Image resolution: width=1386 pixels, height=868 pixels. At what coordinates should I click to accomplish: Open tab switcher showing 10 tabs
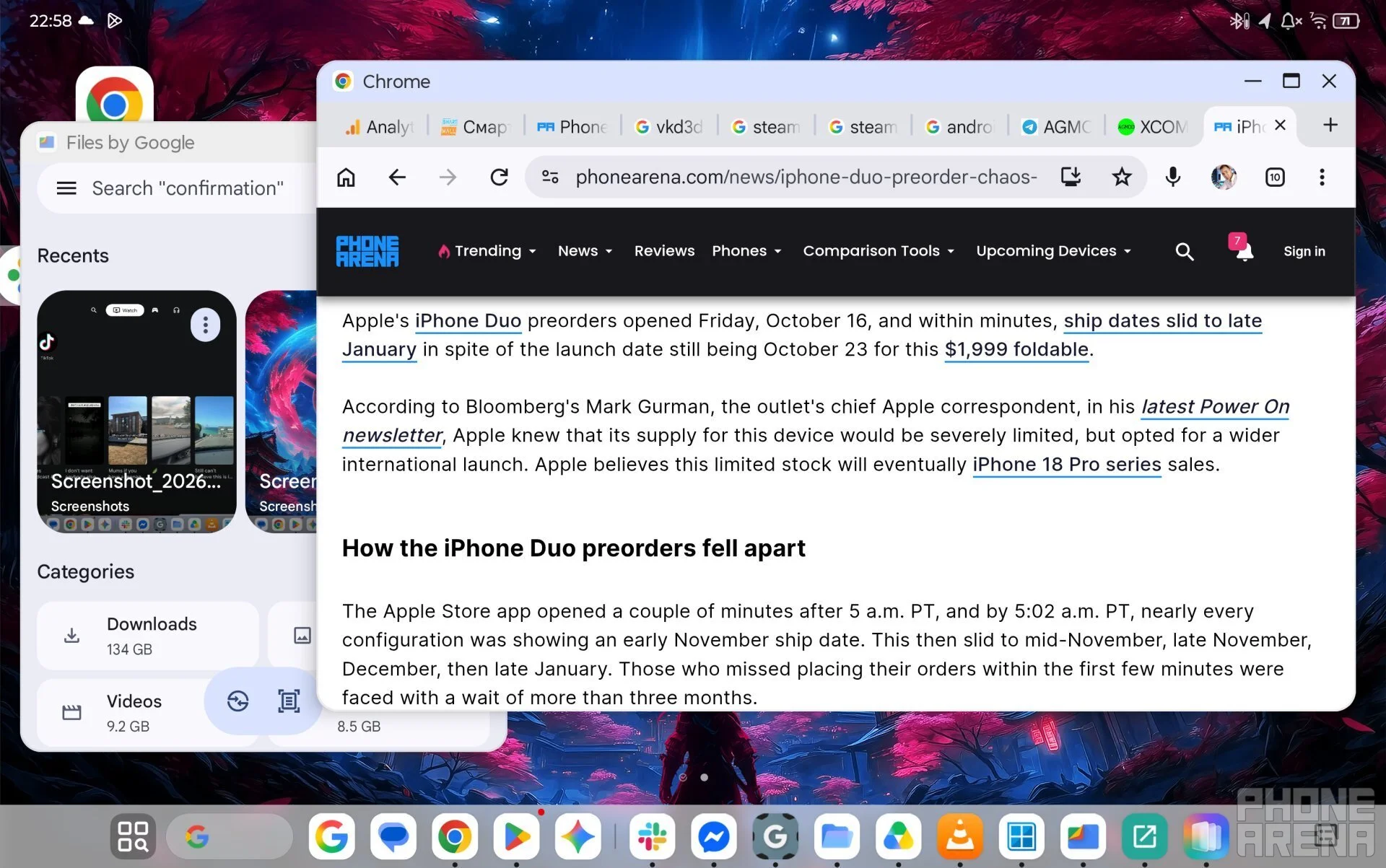pos(1275,177)
